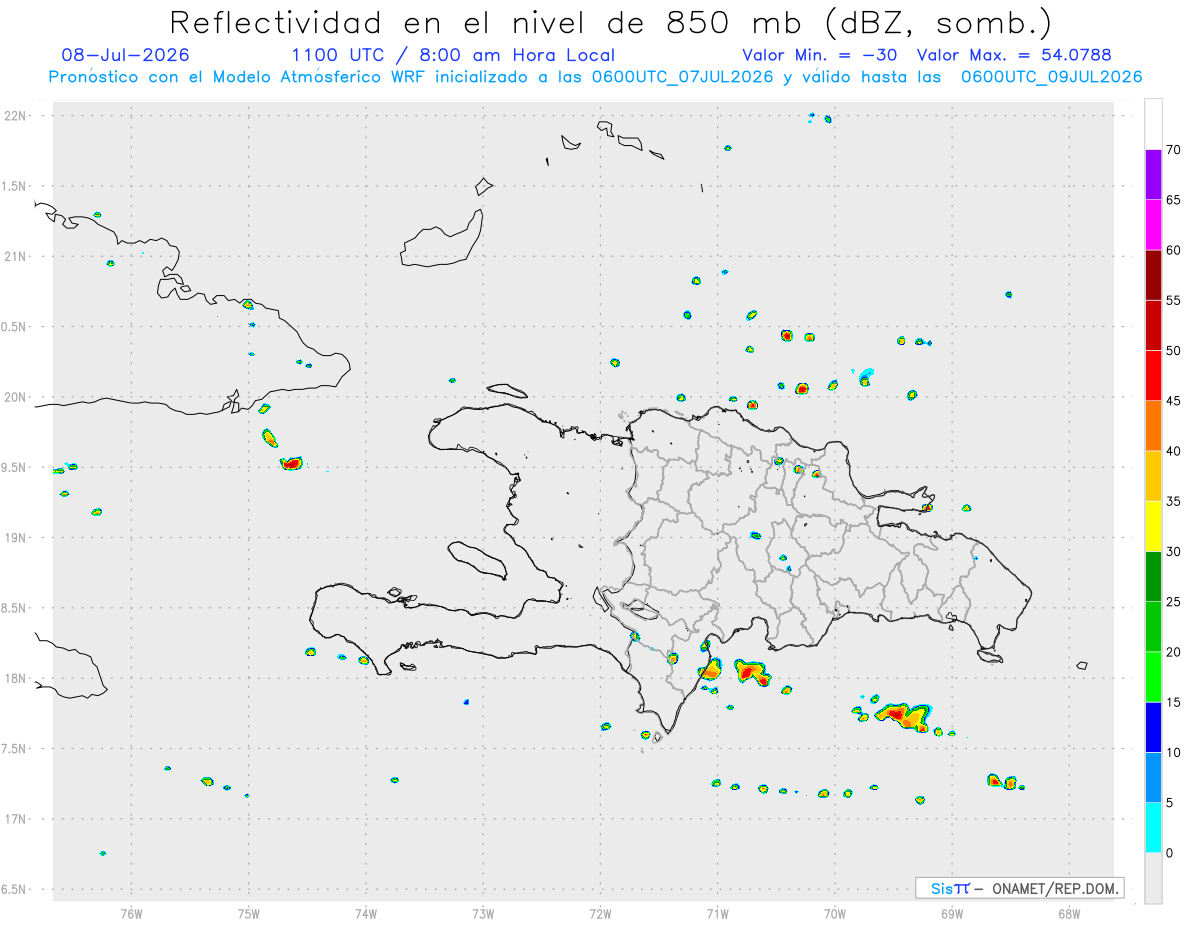Click the colorbar value '30'
This screenshot has height=927, width=1200.
(1174, 552)
